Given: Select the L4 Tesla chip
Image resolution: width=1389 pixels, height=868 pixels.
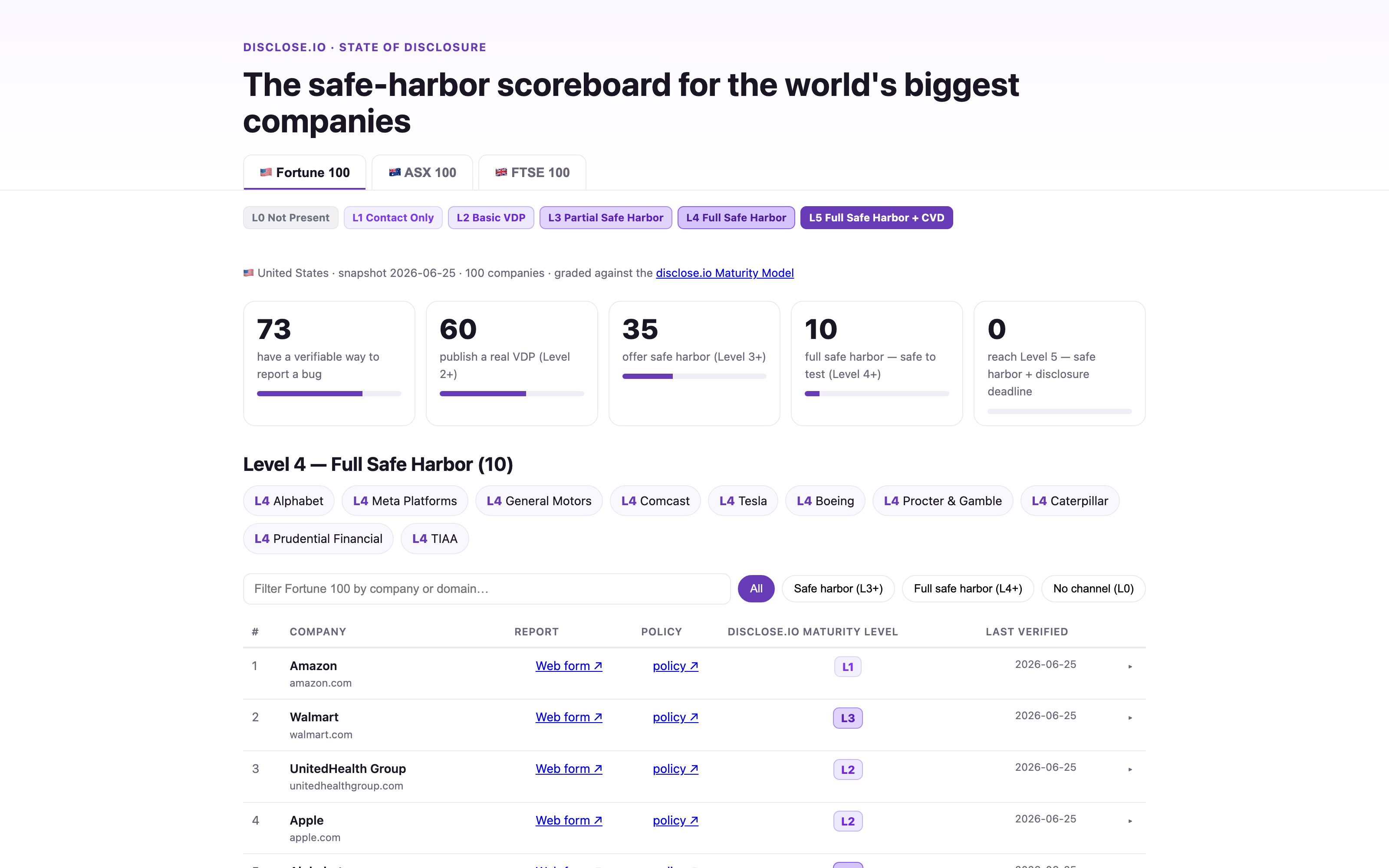Looking at the screenshot, I should 743,500.
